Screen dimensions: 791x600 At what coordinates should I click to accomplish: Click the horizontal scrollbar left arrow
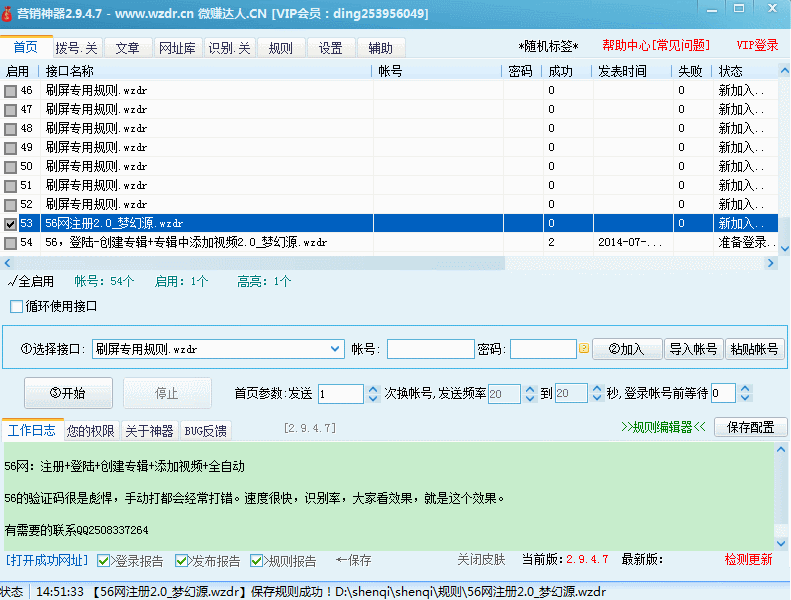(8, 262)
